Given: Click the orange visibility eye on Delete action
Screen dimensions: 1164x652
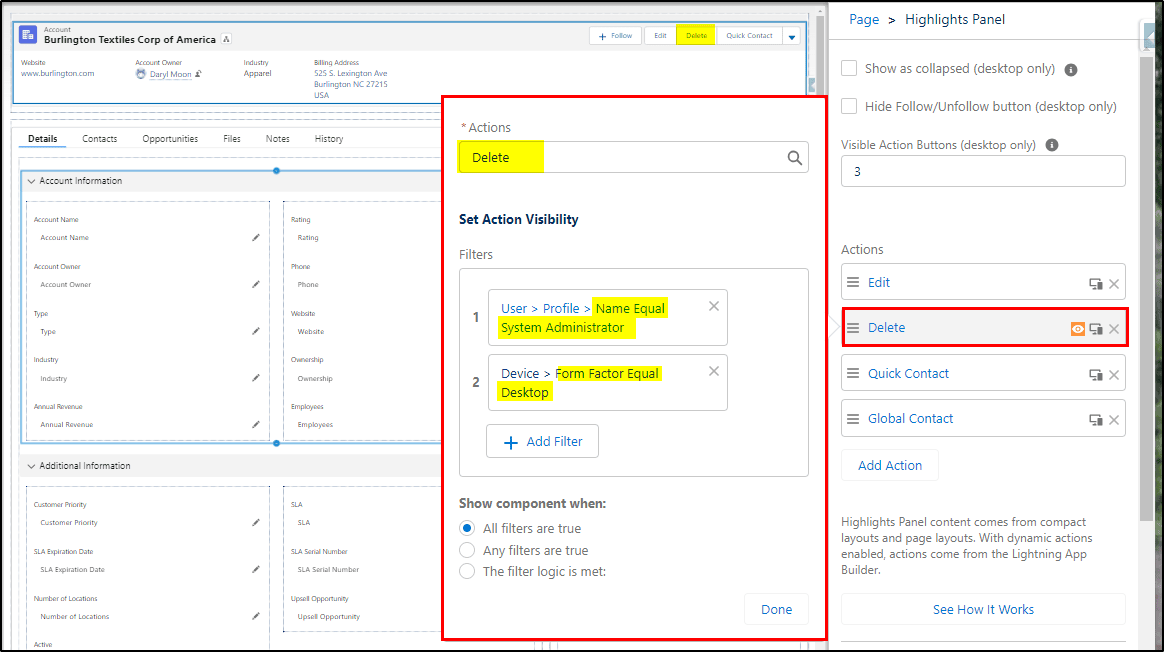Looking at the screenshot, I should click(1077, 328).
